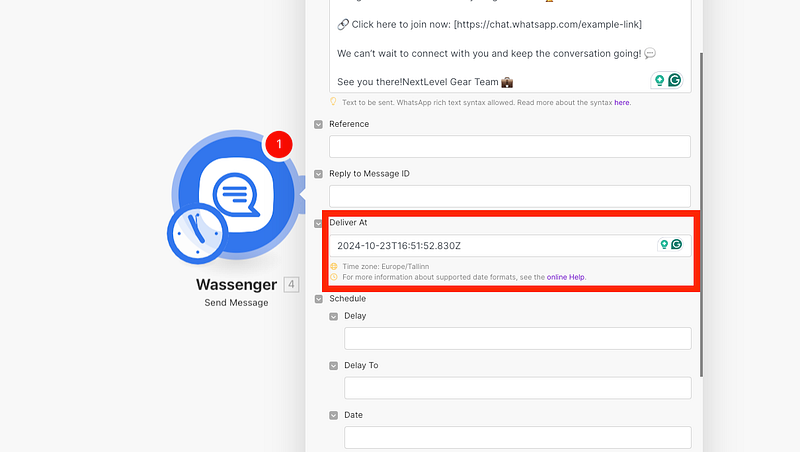Click the Delay input field
This screenshot has width=800, height=452.
(517, 338)
